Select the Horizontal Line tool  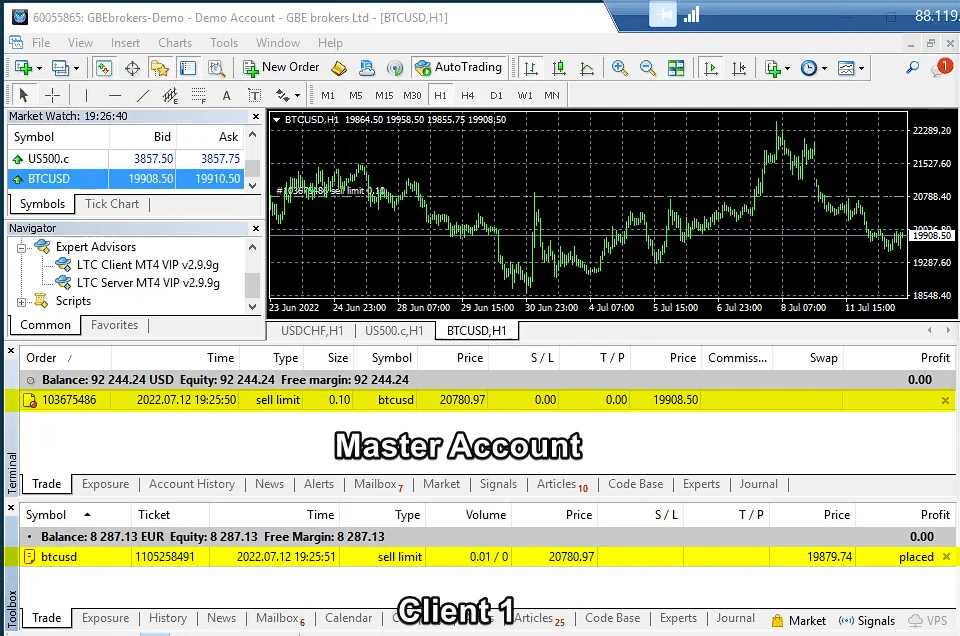click(x=114, y=95)
